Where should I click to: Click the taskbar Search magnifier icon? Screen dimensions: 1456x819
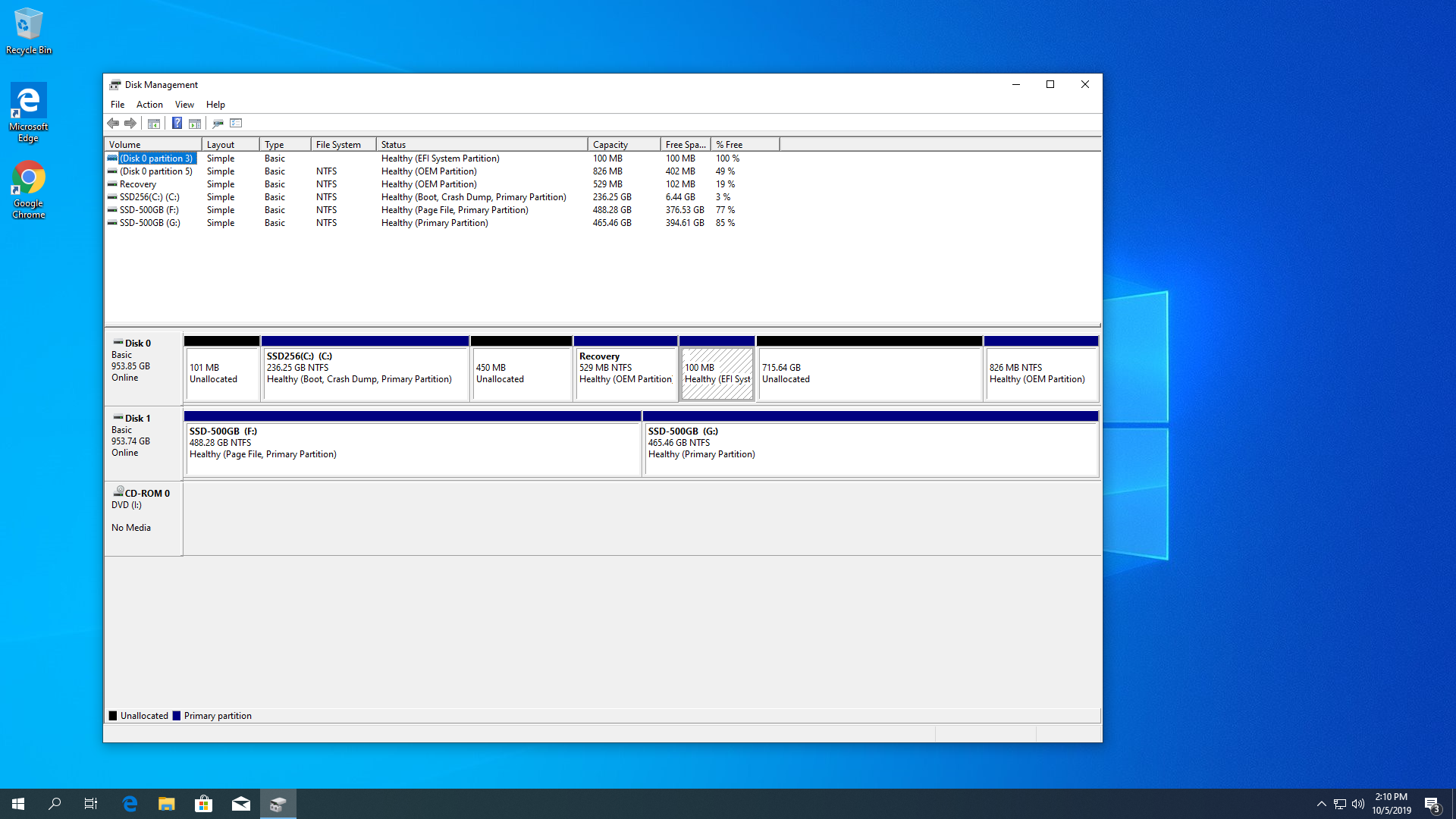[x=55, y=804]
